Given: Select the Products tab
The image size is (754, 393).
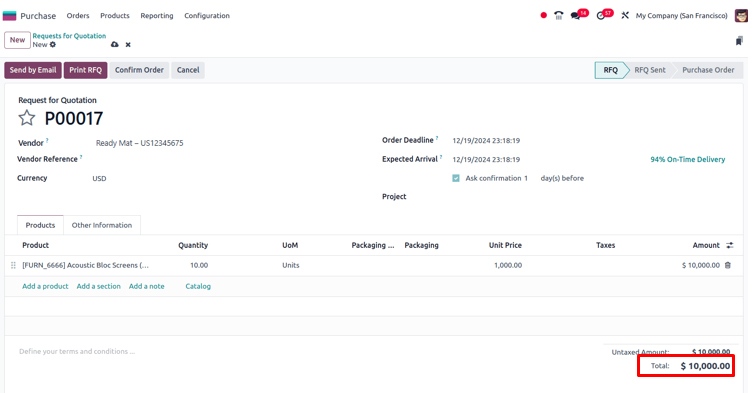Looking at the screenshot, I should click(x=40, y=225).
